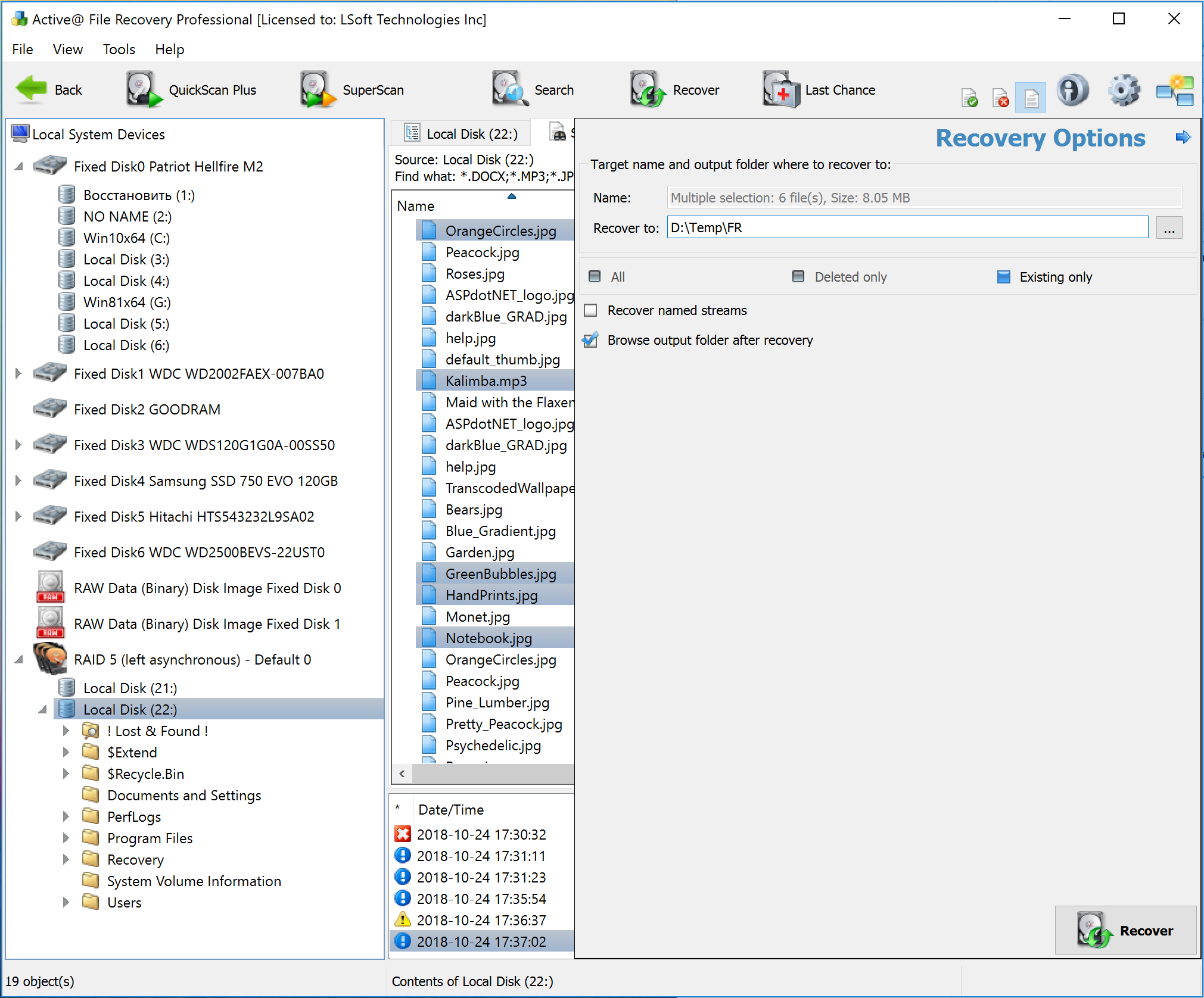Click the Recover button at bottom right
1204x998 pixels.
[x=1125, y=930]
